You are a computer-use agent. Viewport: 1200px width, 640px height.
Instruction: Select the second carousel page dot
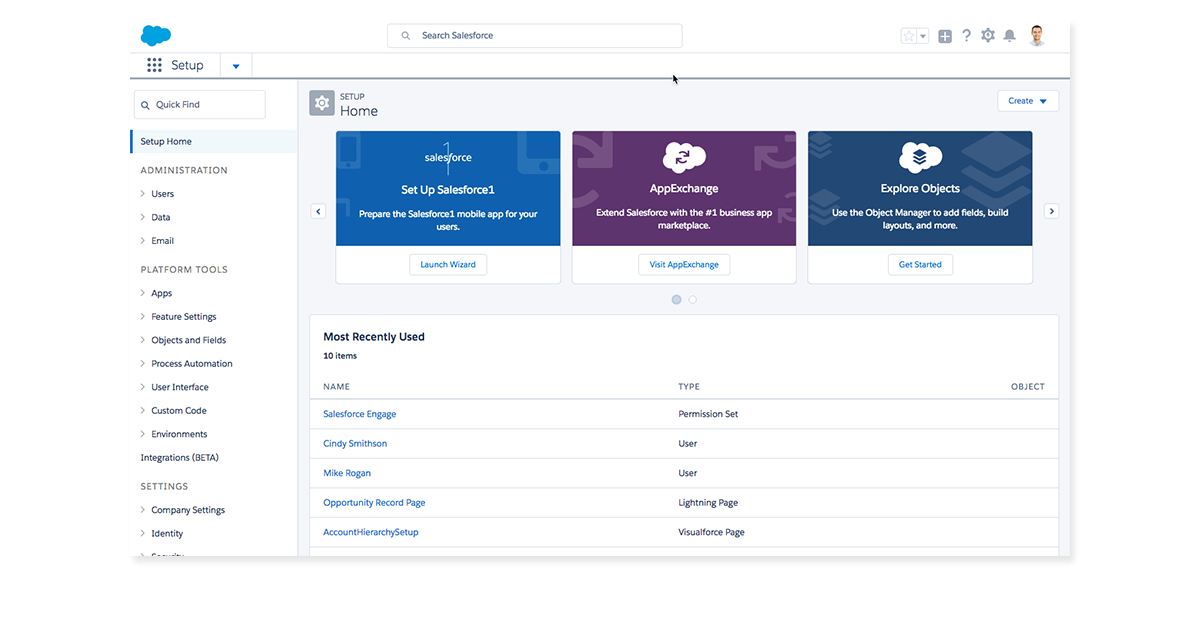[693, 299]
